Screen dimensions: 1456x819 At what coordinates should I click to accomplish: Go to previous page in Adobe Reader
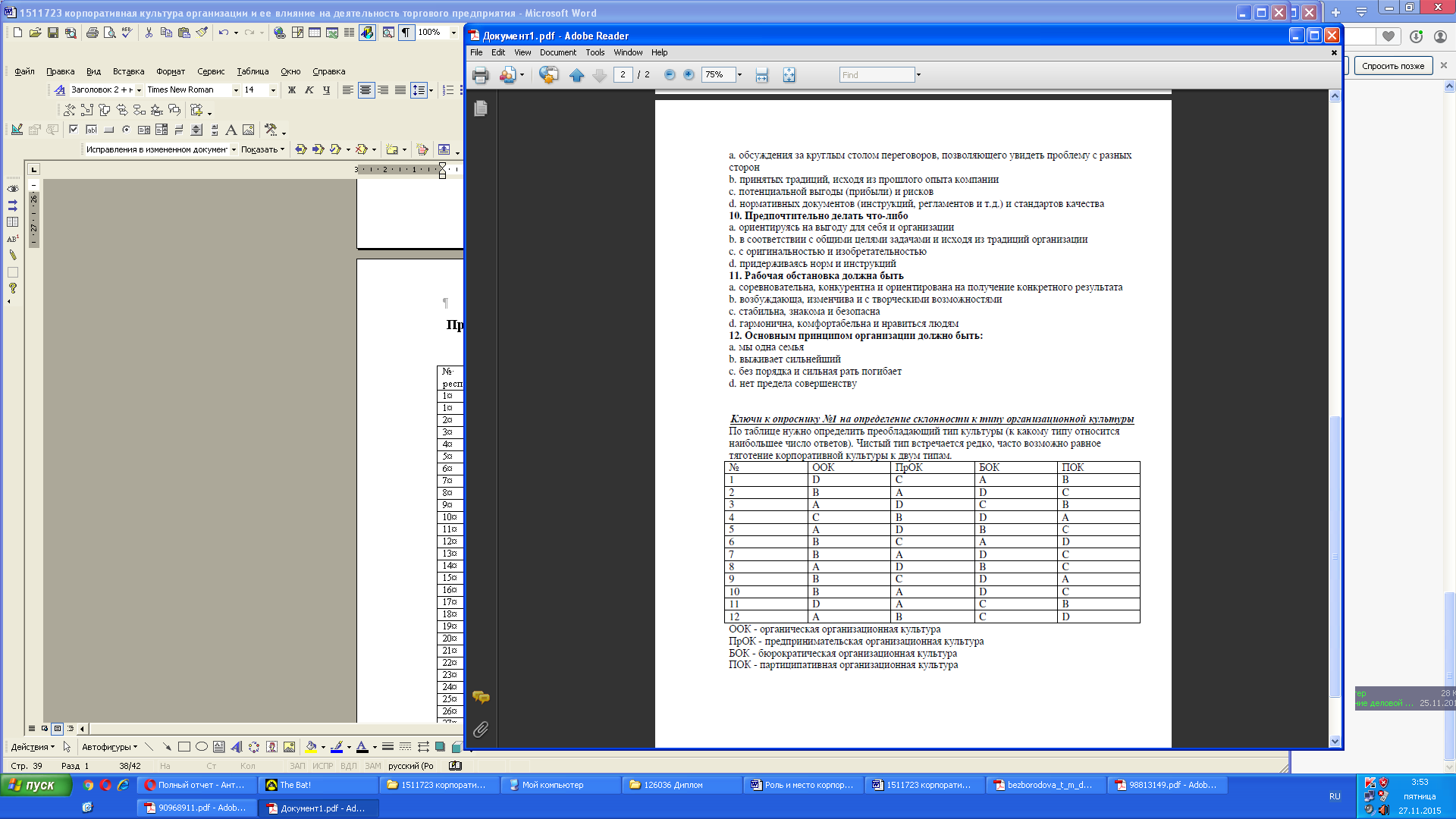(x=577, y=75)
